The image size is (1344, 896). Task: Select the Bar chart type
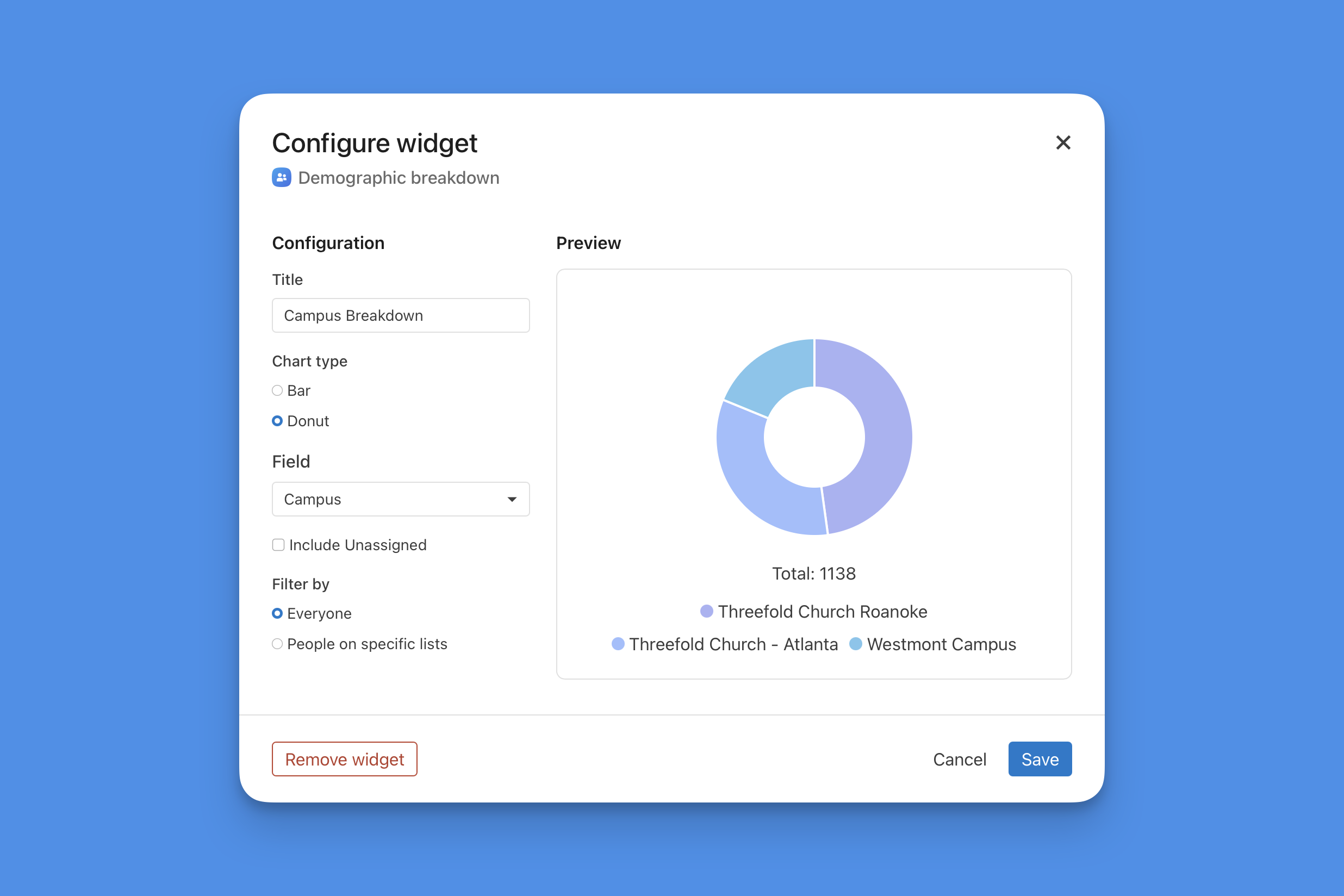click(277, 390)
